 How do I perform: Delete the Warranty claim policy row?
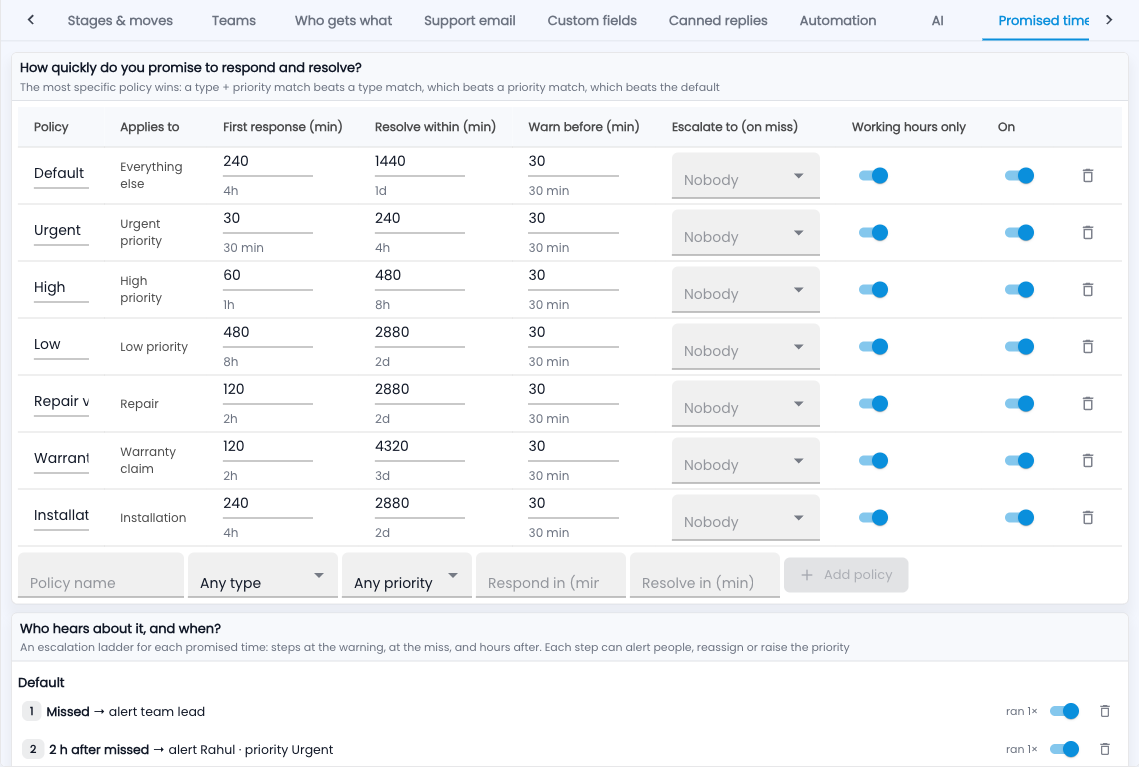[x=1087, y=460]
